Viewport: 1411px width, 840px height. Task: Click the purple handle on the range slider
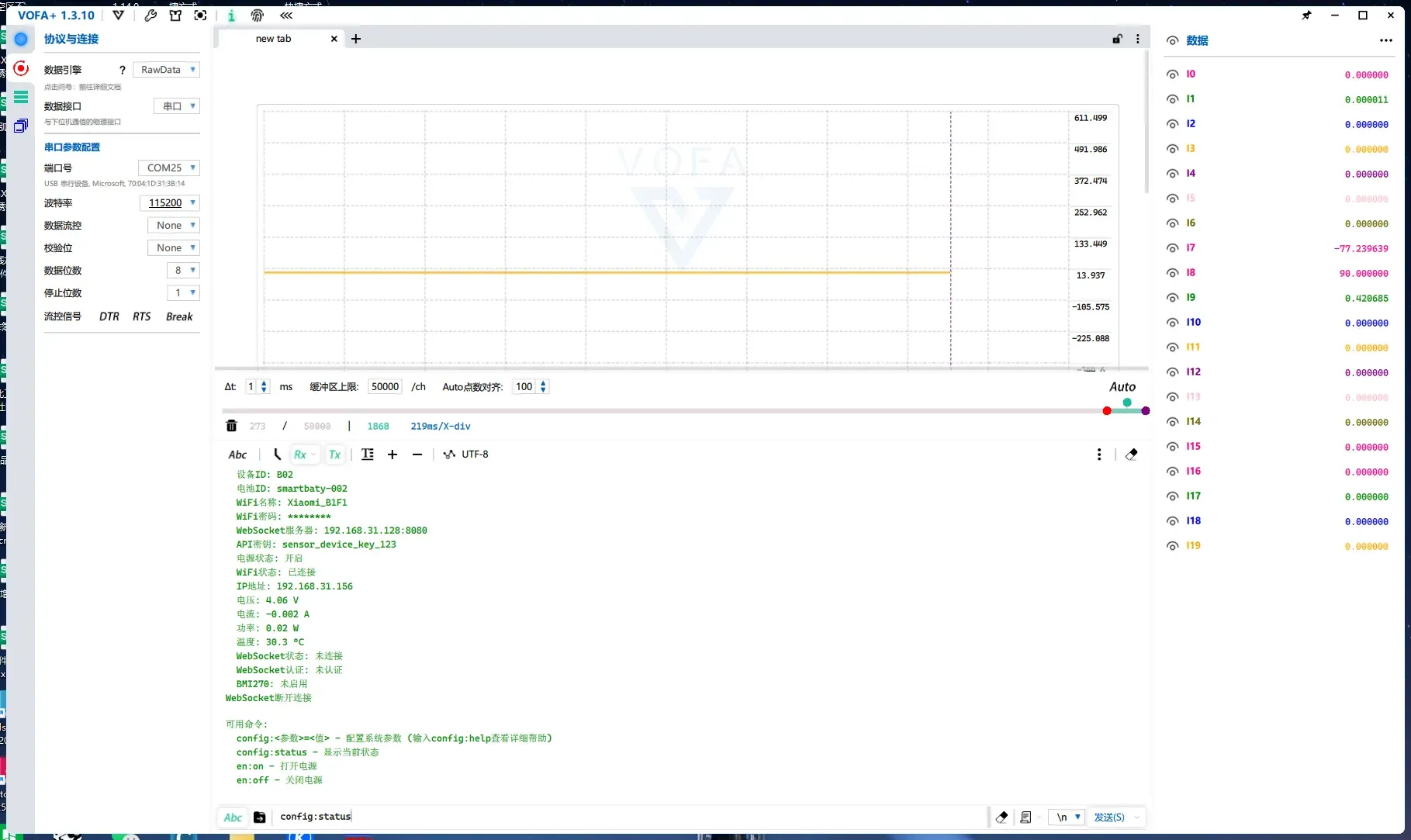pos(1146,411)
